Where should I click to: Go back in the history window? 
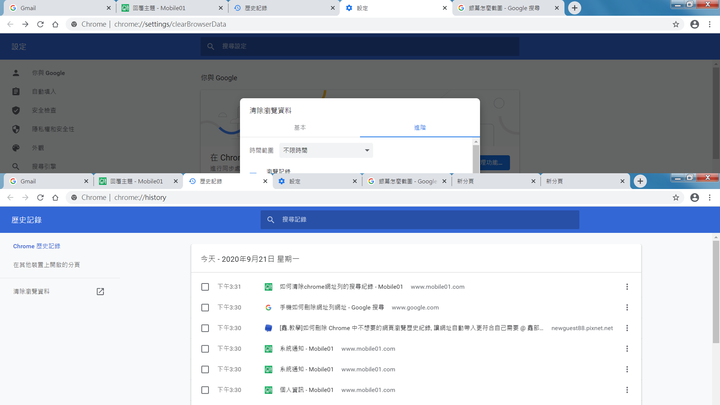pos(10,197)
